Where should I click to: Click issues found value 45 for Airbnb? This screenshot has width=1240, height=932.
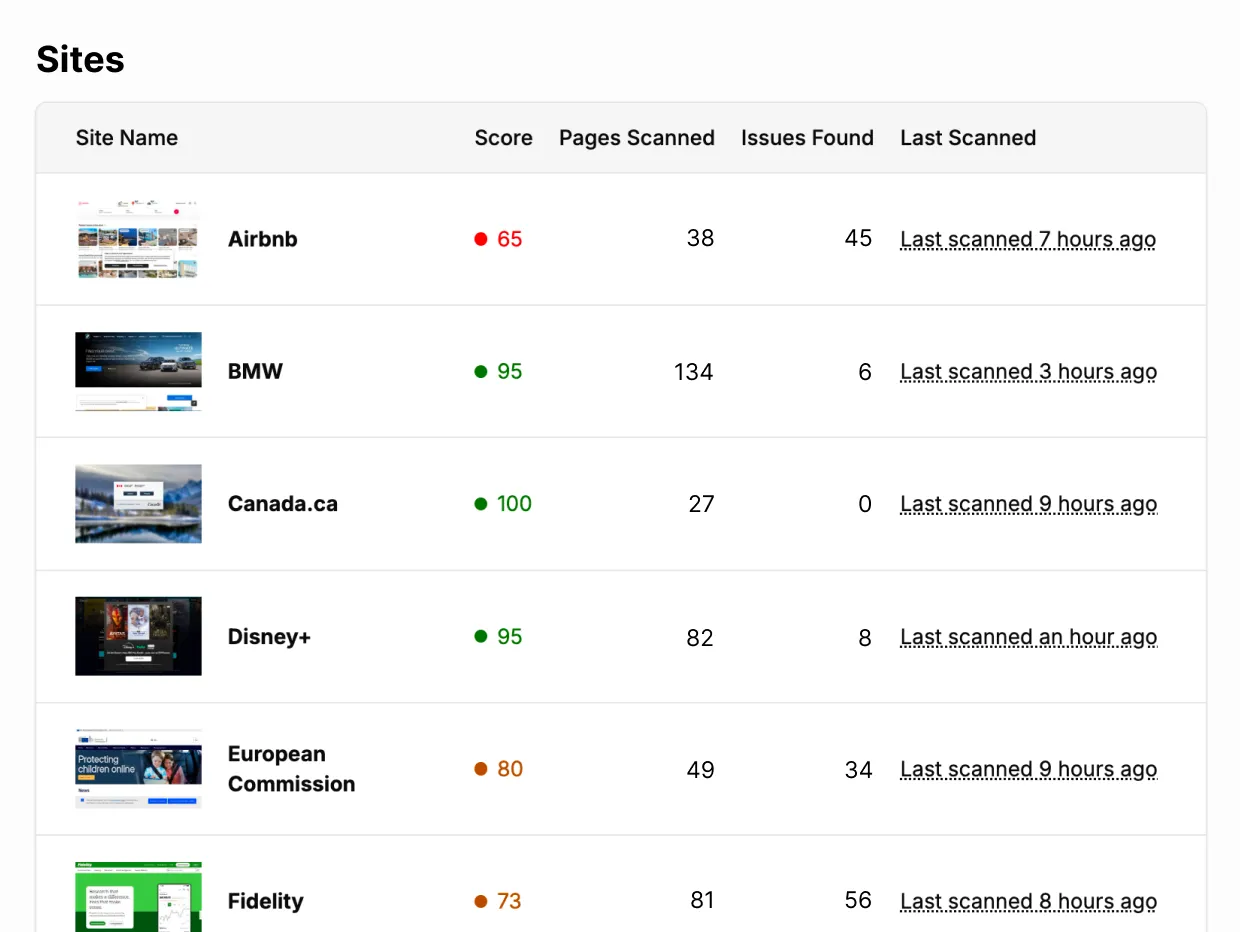(x=859, y=238)
